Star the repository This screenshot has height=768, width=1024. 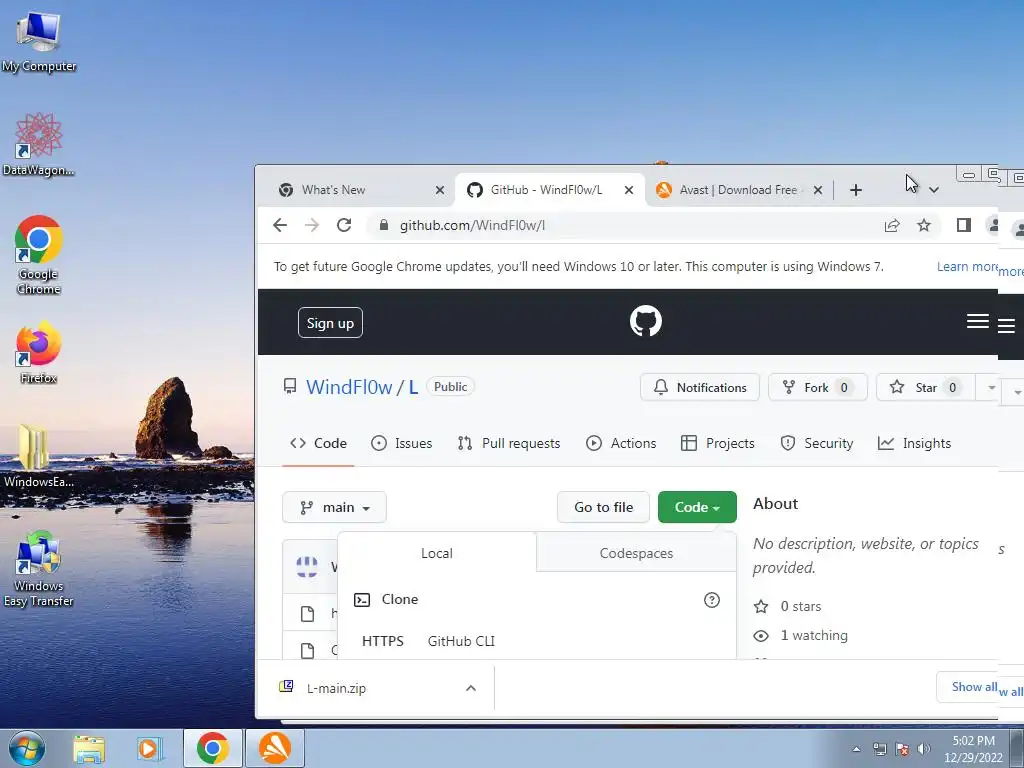tap(925, 387)
